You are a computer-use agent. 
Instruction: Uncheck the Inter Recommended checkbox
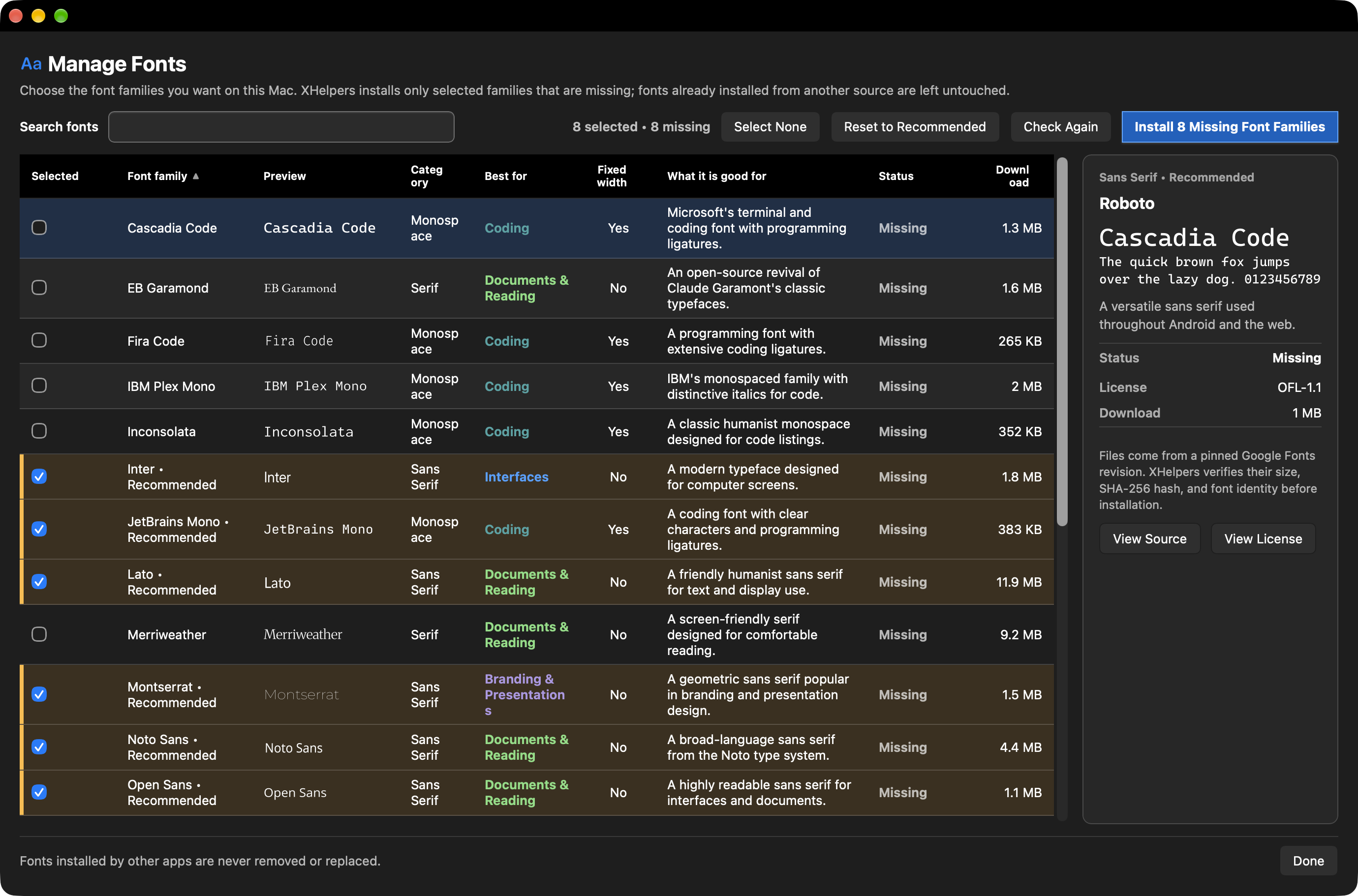[x=39, y=477]
